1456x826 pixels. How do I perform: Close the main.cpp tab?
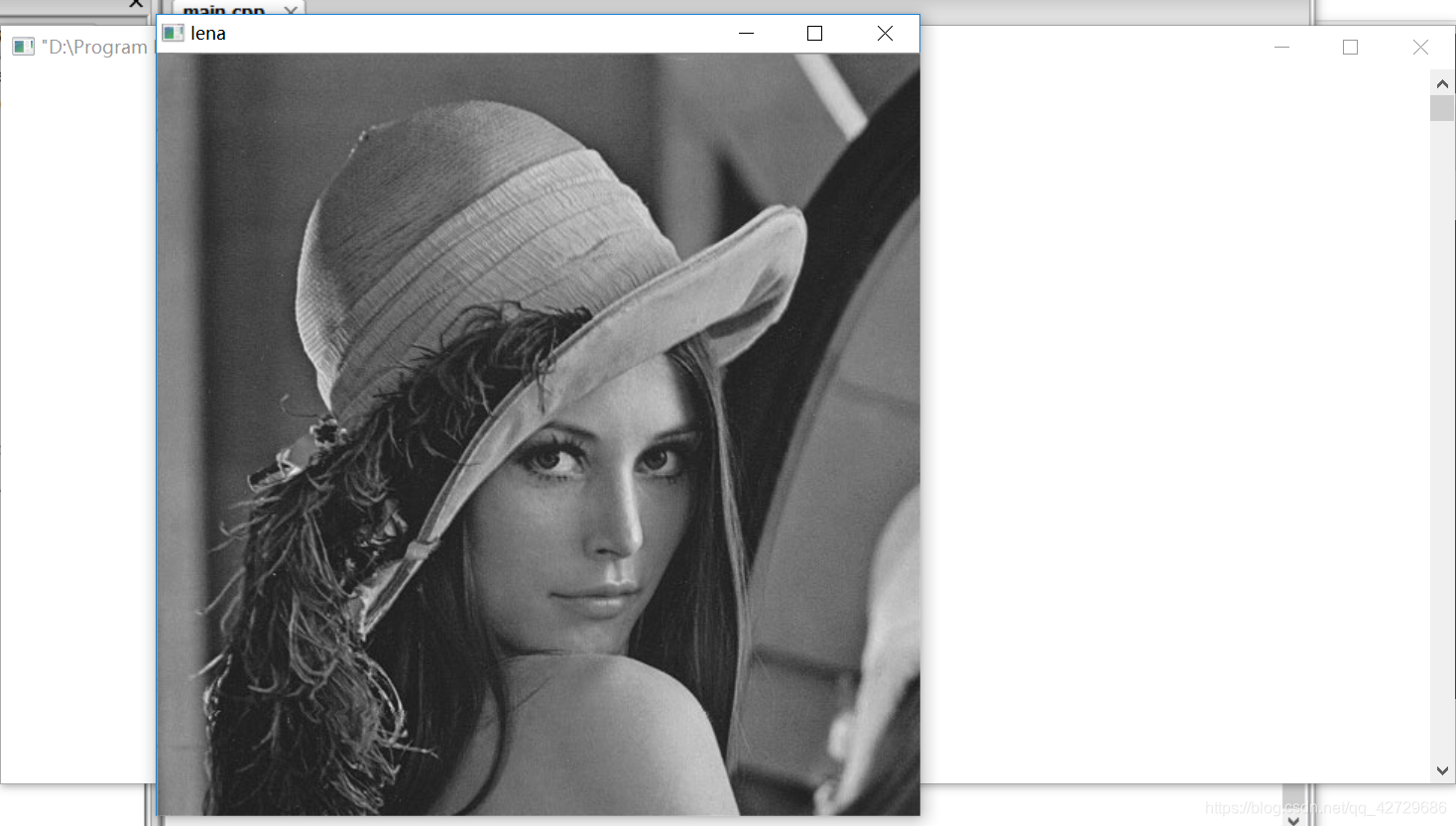click(291, 10)
